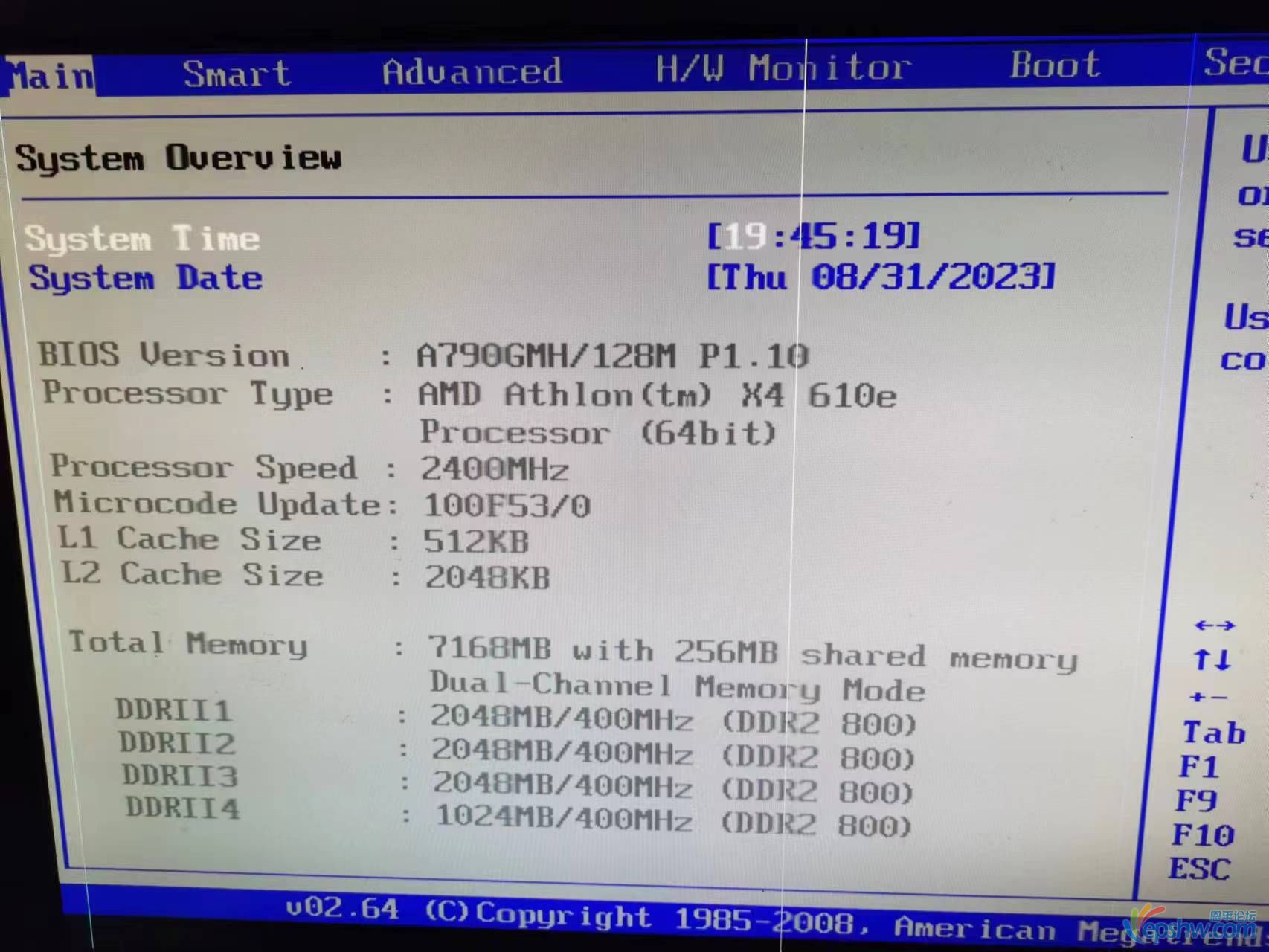Click the System Date value Thu 08/31/2023
Screen dimensions: 1269x952
click(x=881, y=277)
